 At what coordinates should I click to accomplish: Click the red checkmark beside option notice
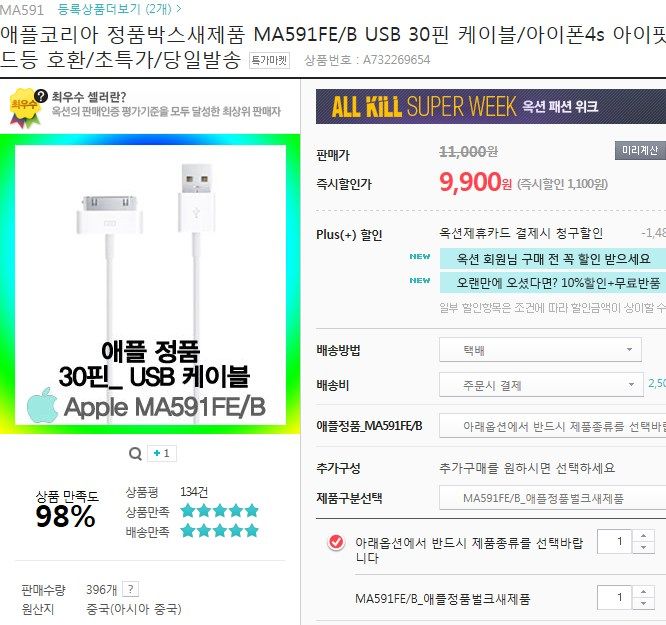[336, 542]
